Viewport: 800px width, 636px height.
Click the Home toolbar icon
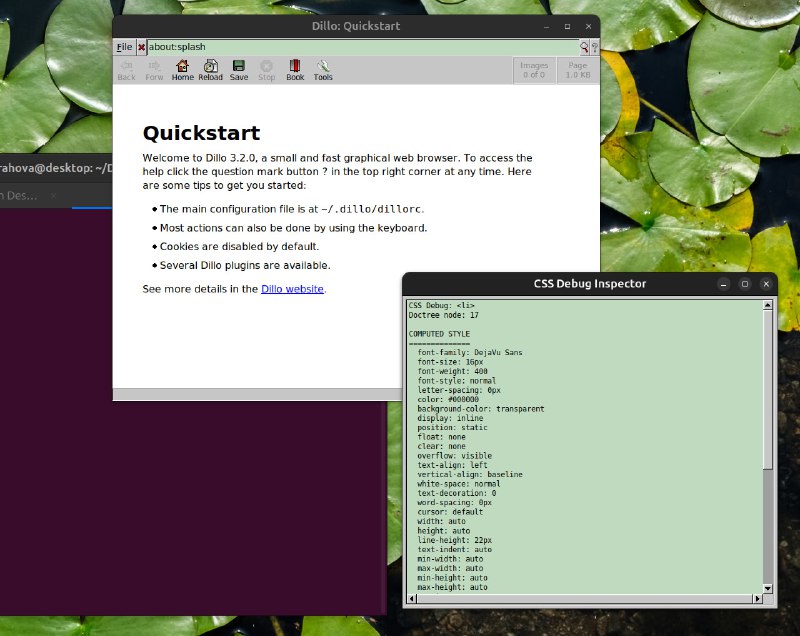pyautogui.click(x=182, y=69)
